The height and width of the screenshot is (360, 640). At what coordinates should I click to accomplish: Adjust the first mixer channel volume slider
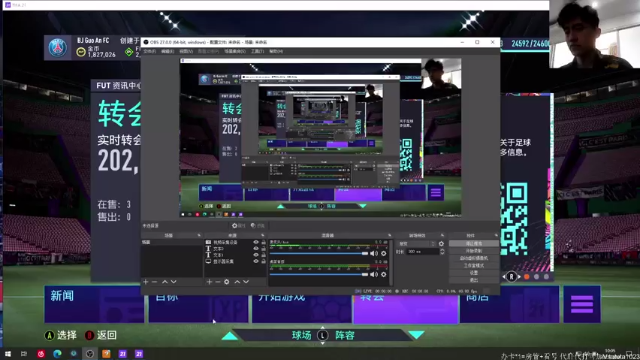(319, 253)
